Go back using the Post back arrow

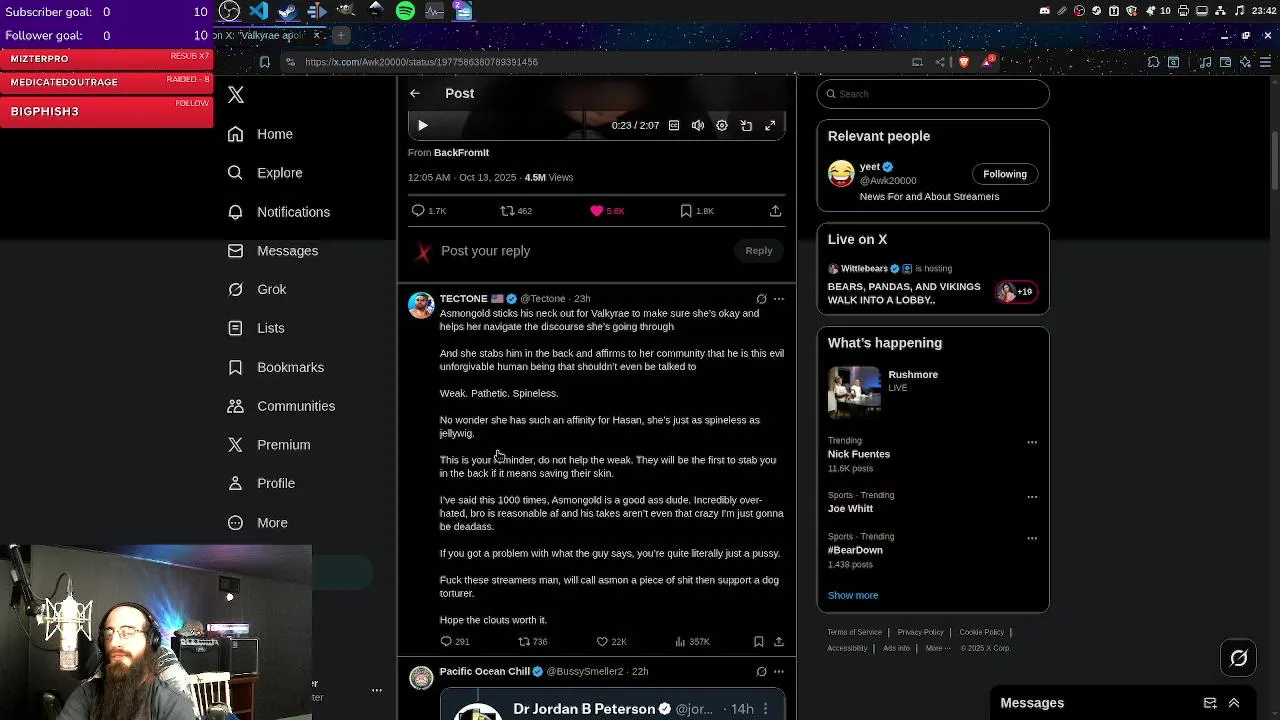[415, 93]
